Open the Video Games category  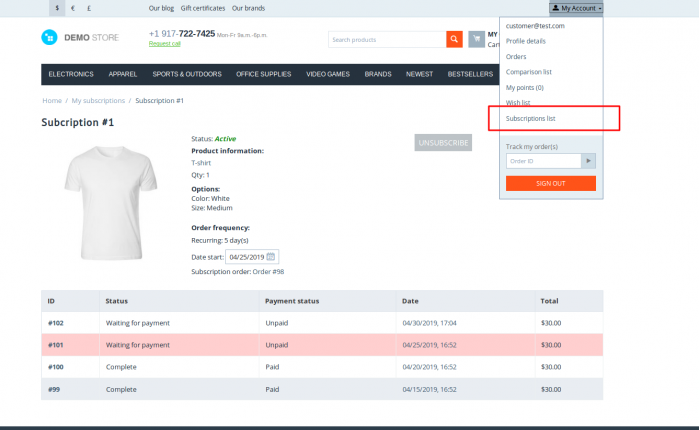(x=328, y=74)
